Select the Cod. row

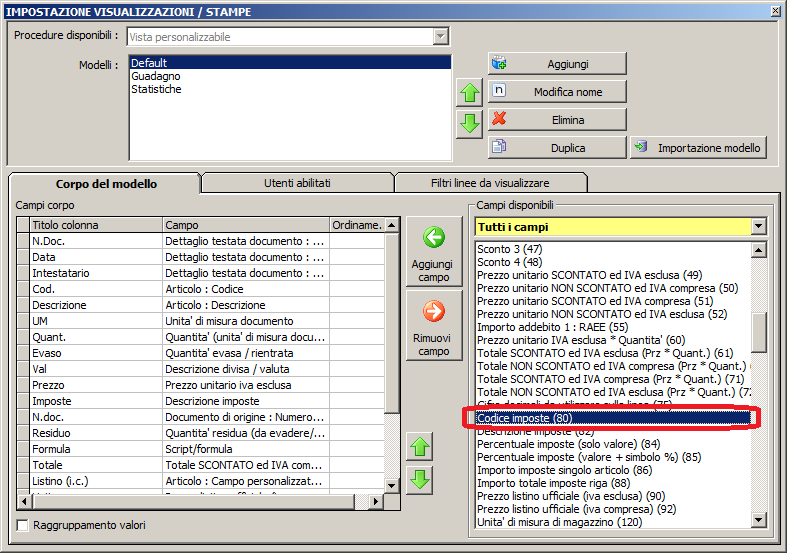click(201, 289)
